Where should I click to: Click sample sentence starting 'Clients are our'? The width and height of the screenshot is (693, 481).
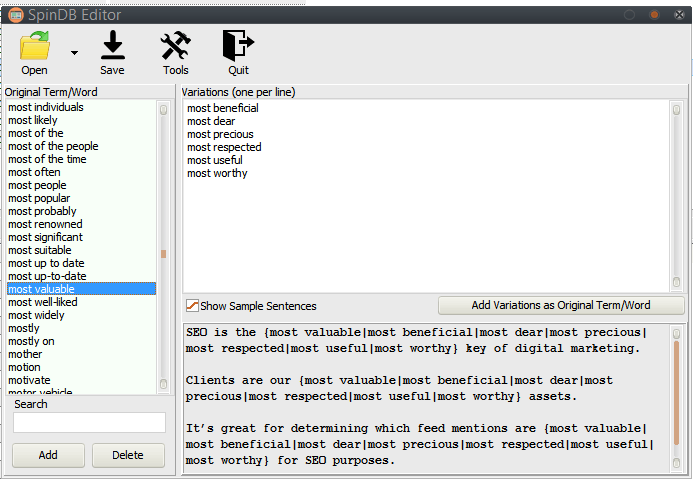pos(400,389)
